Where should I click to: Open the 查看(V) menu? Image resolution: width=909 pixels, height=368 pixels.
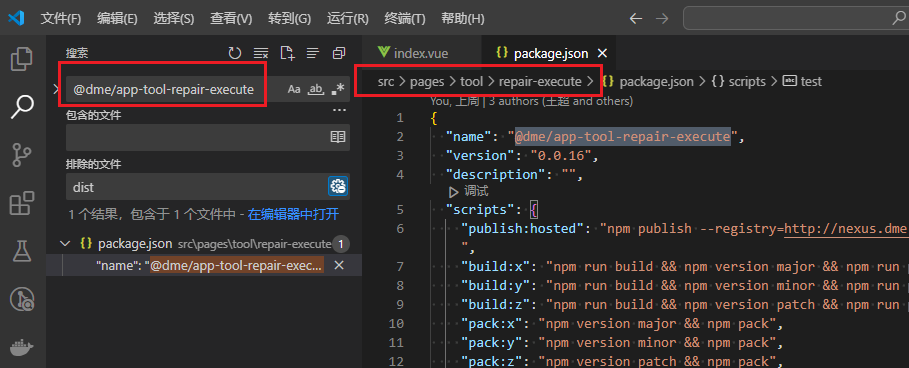[x=231, y=19]
